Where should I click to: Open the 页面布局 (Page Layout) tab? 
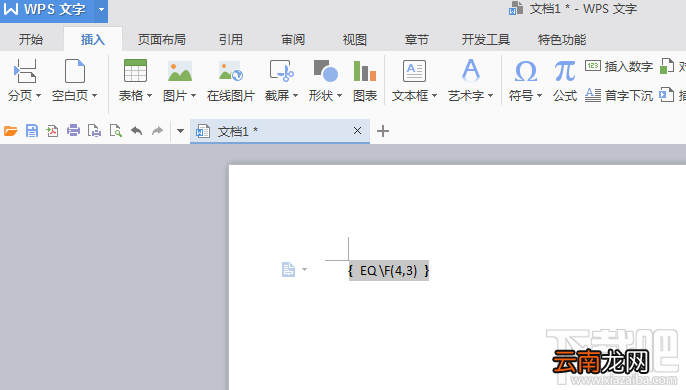tap(161, 40)
